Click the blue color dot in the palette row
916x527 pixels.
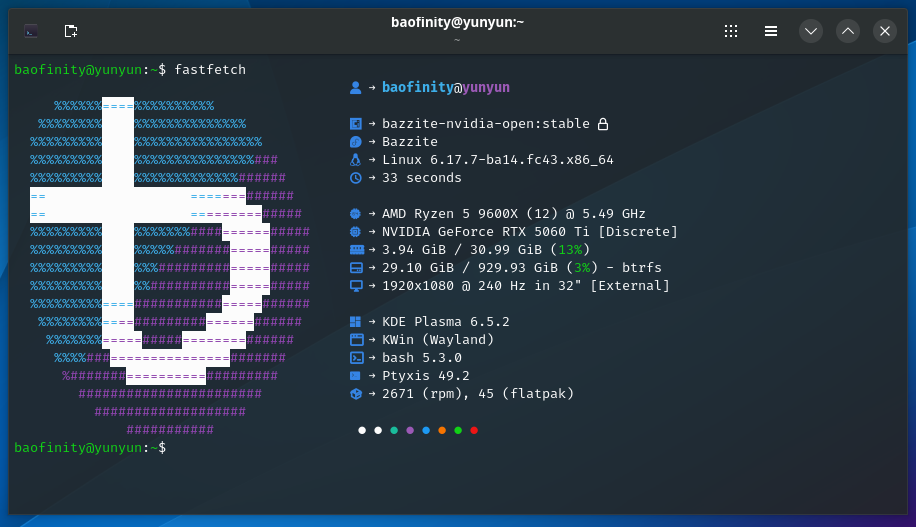pos(426,431)
